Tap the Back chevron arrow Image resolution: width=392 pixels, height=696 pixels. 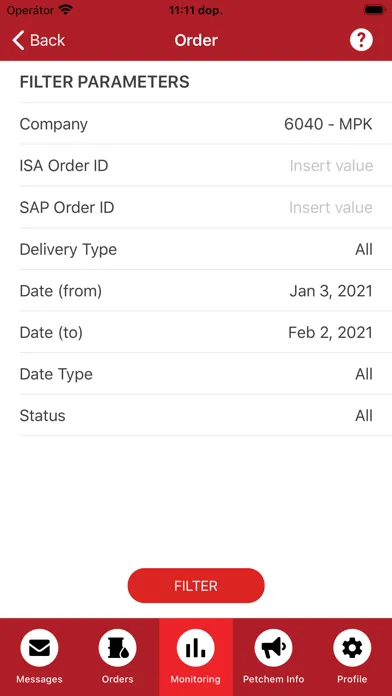(x=18, y=40)
